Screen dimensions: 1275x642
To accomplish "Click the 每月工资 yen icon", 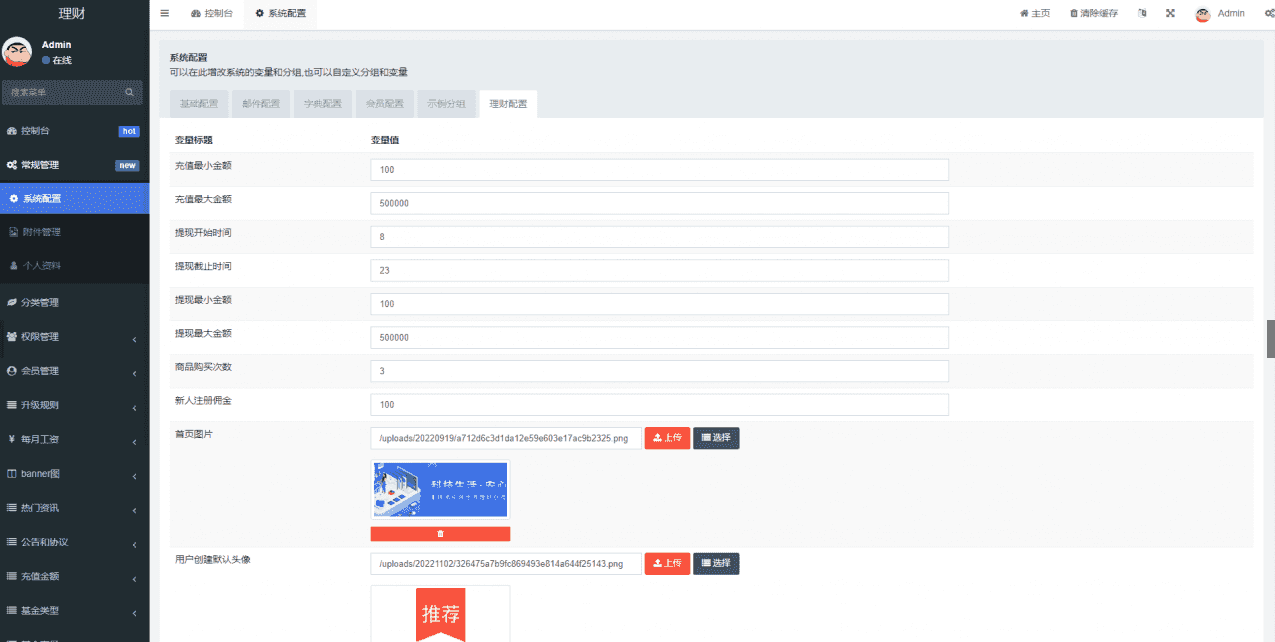I will 12,439.
